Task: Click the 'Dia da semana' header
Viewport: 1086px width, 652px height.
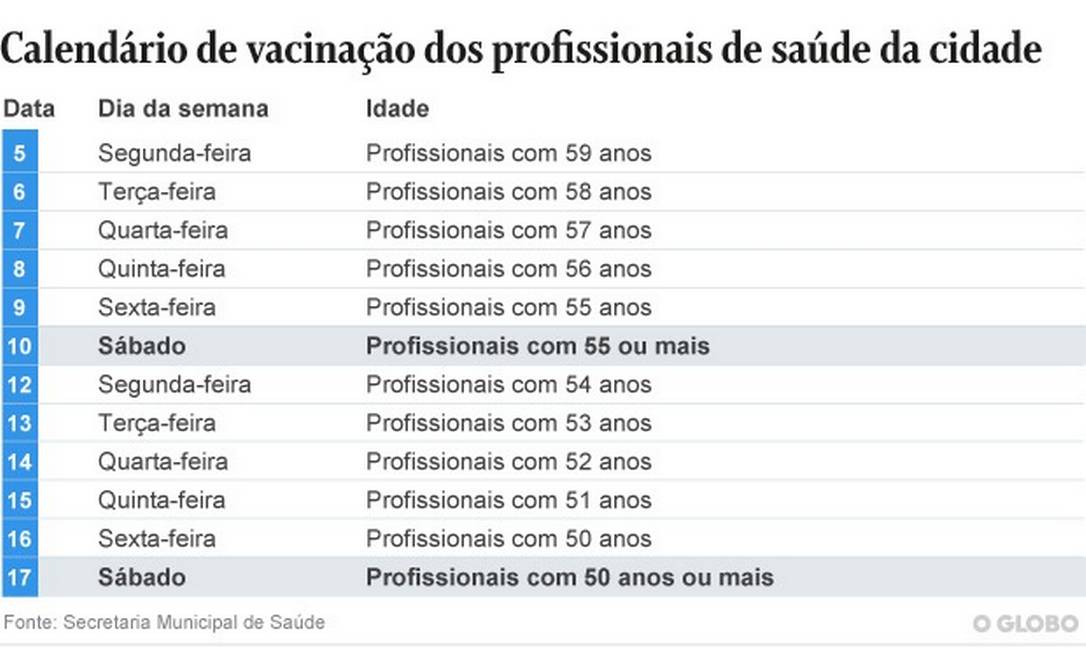Action: (183, 108)
